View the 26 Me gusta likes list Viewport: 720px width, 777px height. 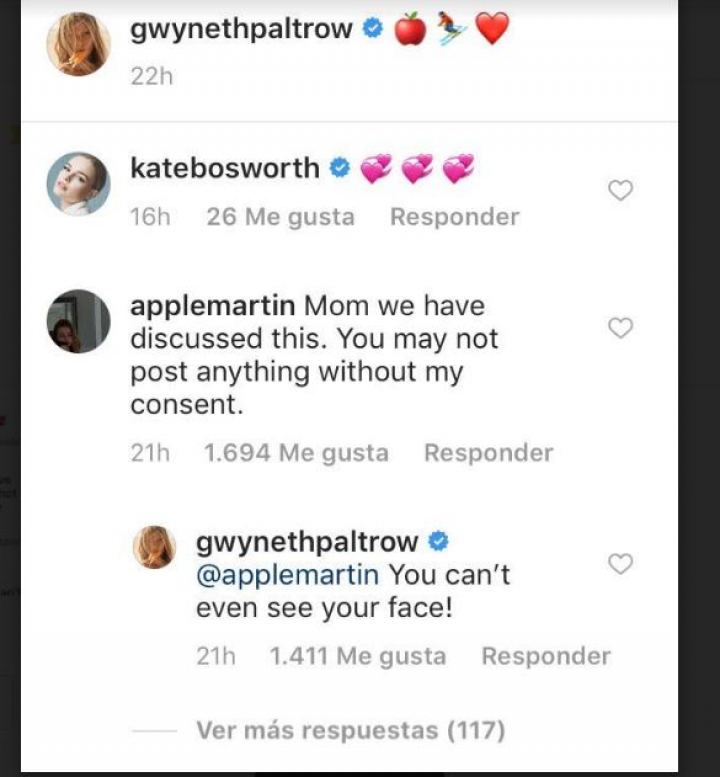coord(280,217)
